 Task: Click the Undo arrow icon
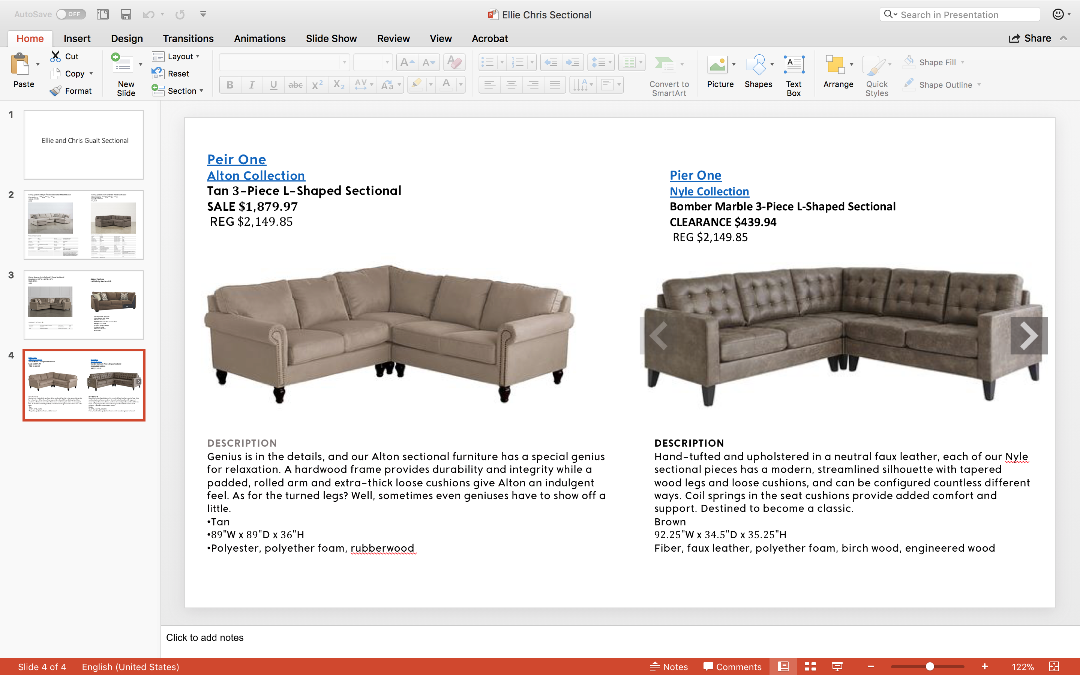(148, 14)
